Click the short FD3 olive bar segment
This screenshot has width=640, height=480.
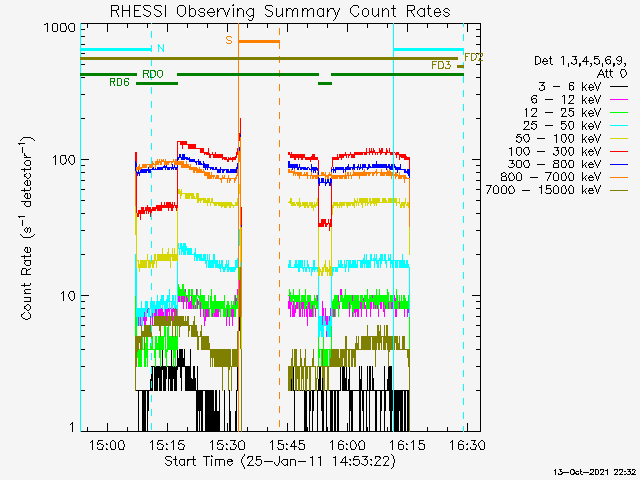[460, 67]
